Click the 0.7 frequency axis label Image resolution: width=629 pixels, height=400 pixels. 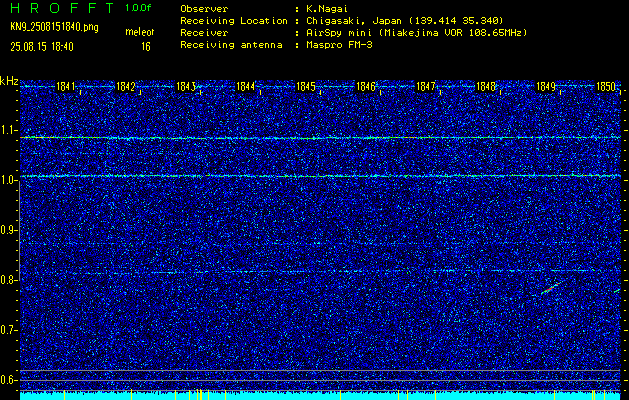pos(8,330)
